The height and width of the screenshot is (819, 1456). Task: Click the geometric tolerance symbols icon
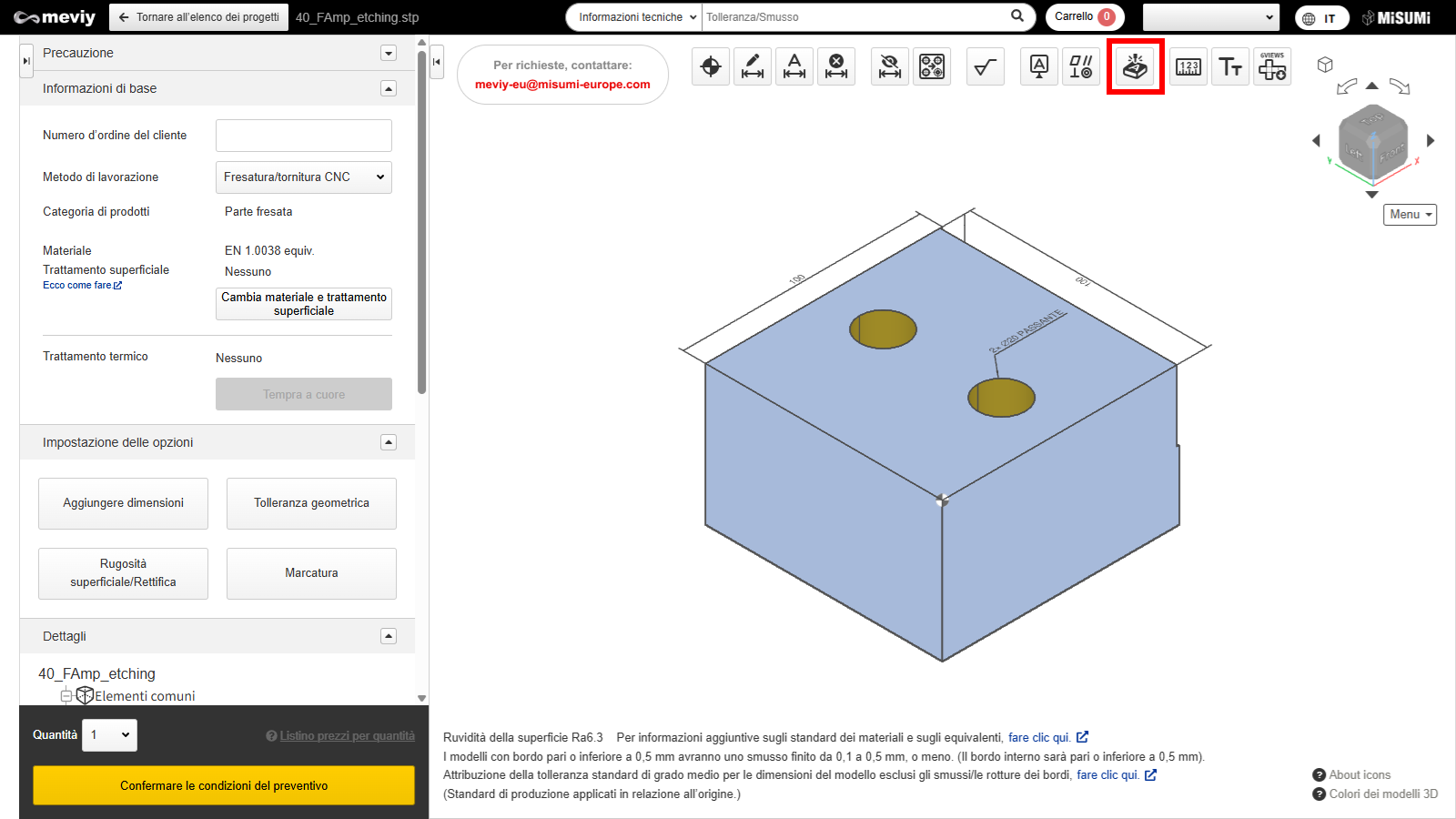point(1081,66)
